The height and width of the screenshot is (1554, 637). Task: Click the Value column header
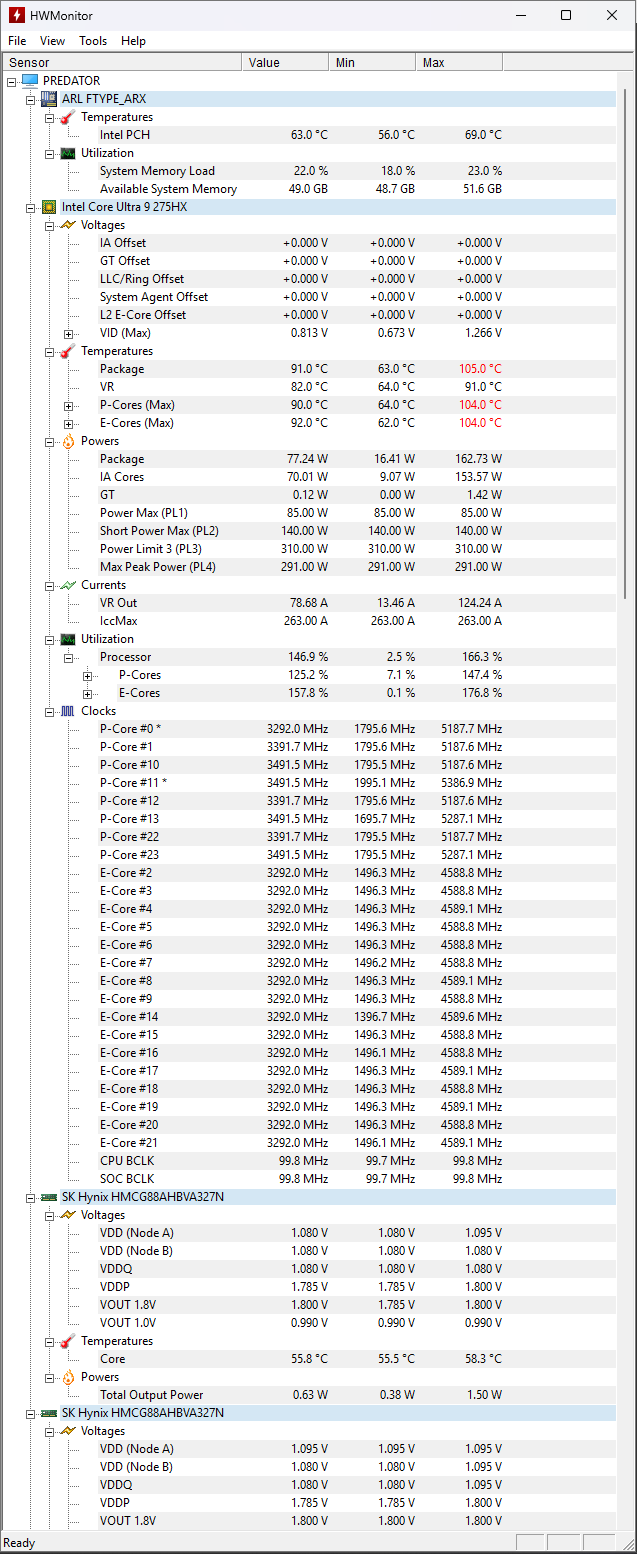pos(285,63)
